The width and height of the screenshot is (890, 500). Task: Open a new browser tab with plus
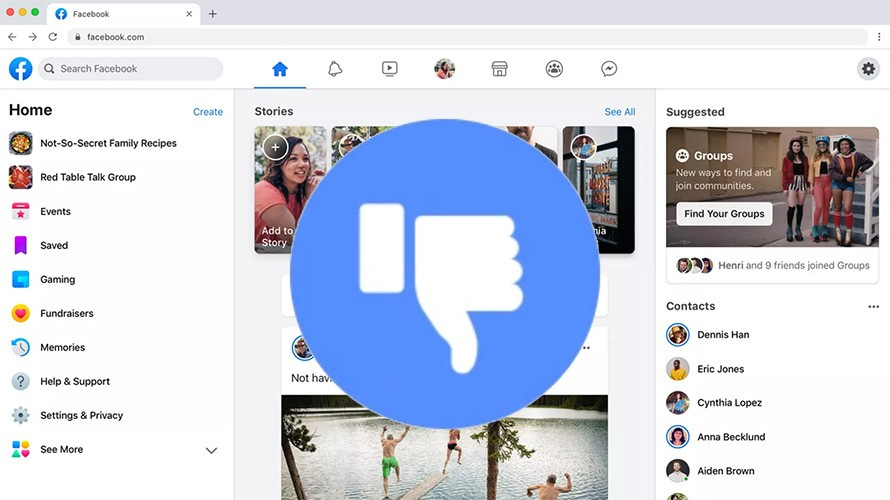point(212,14)
